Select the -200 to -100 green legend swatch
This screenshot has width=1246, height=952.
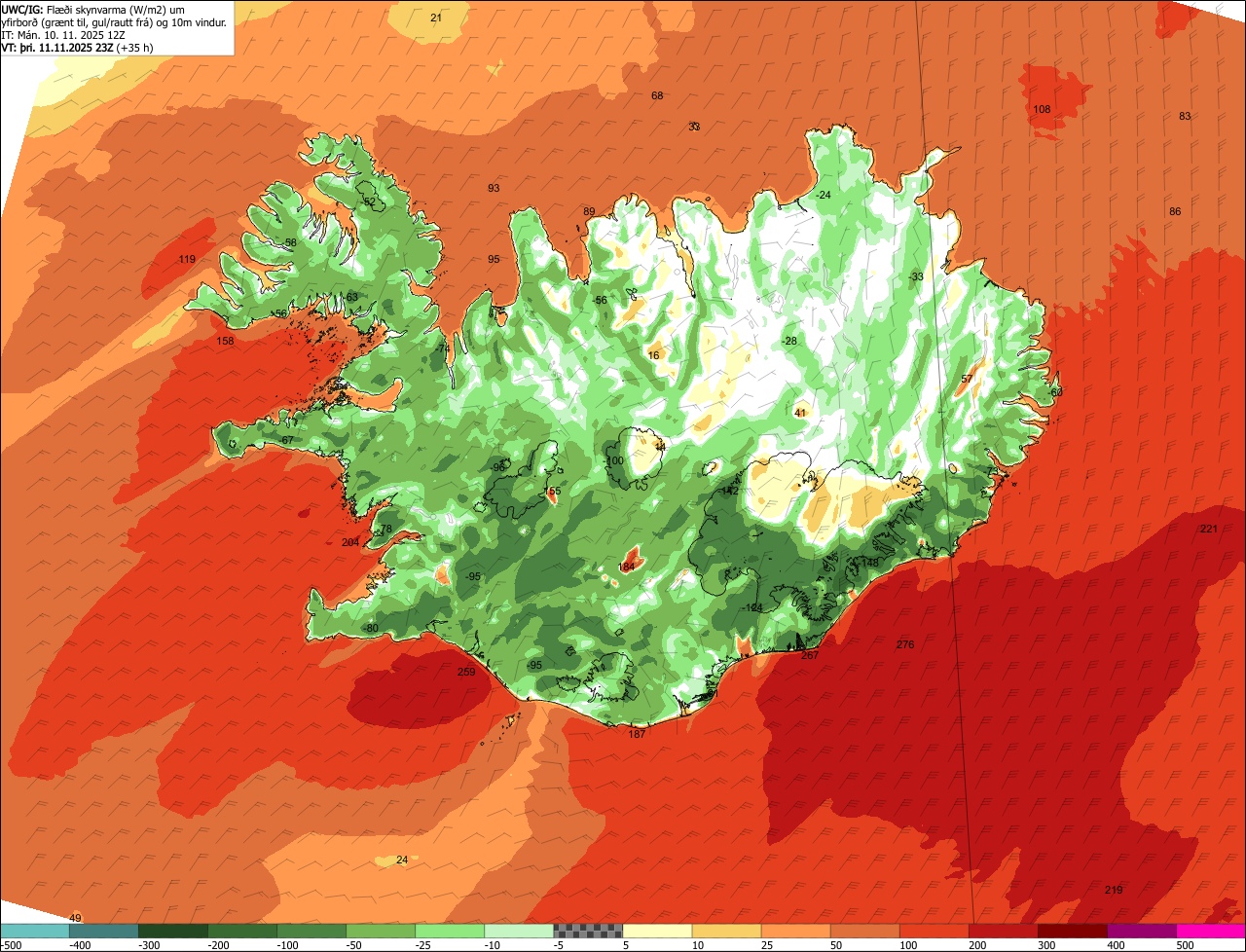pos(242,931)
